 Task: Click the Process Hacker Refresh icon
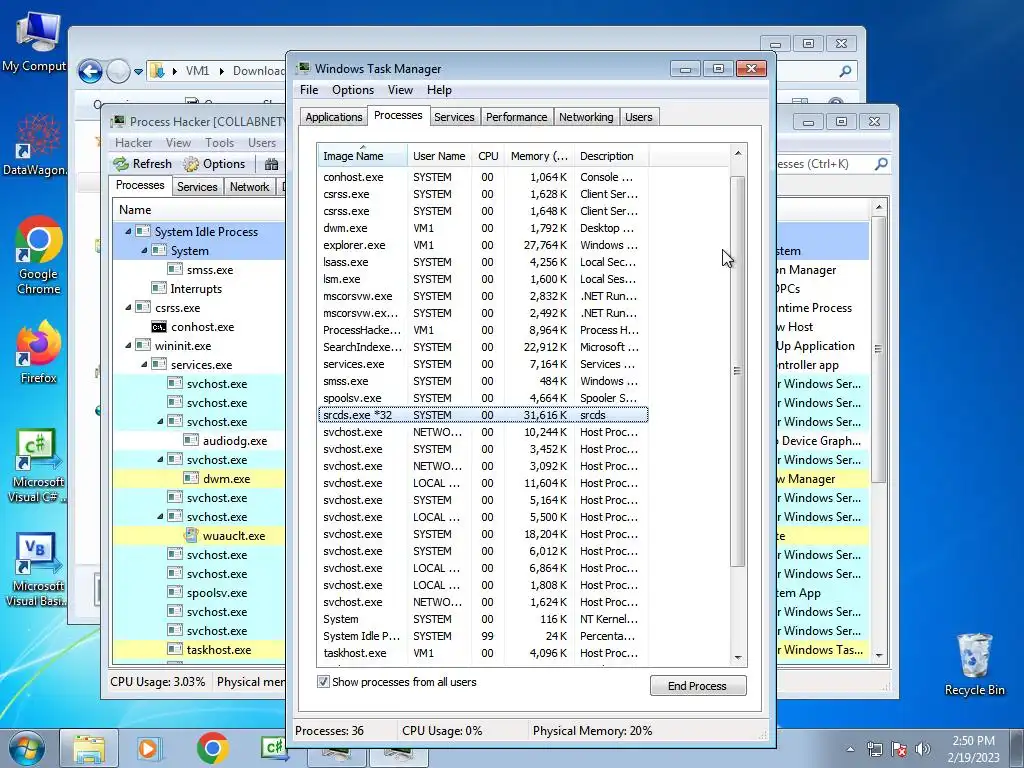click(x=121, y=164)
